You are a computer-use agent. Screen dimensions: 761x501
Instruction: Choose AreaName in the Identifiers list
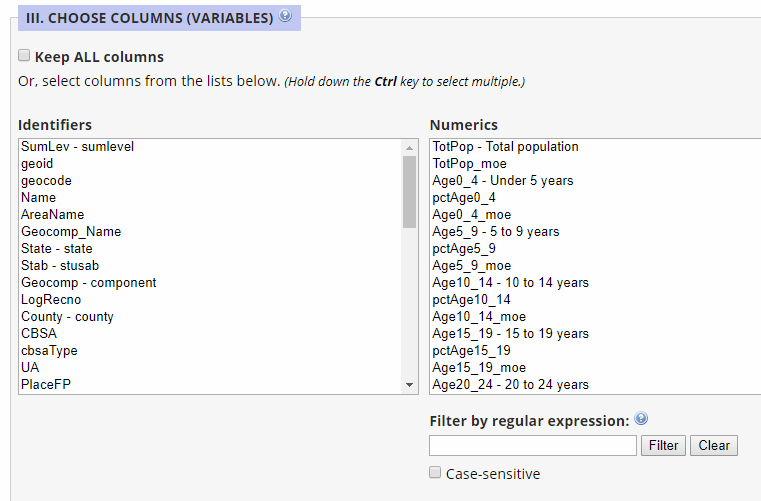click(x=53, y=215)
